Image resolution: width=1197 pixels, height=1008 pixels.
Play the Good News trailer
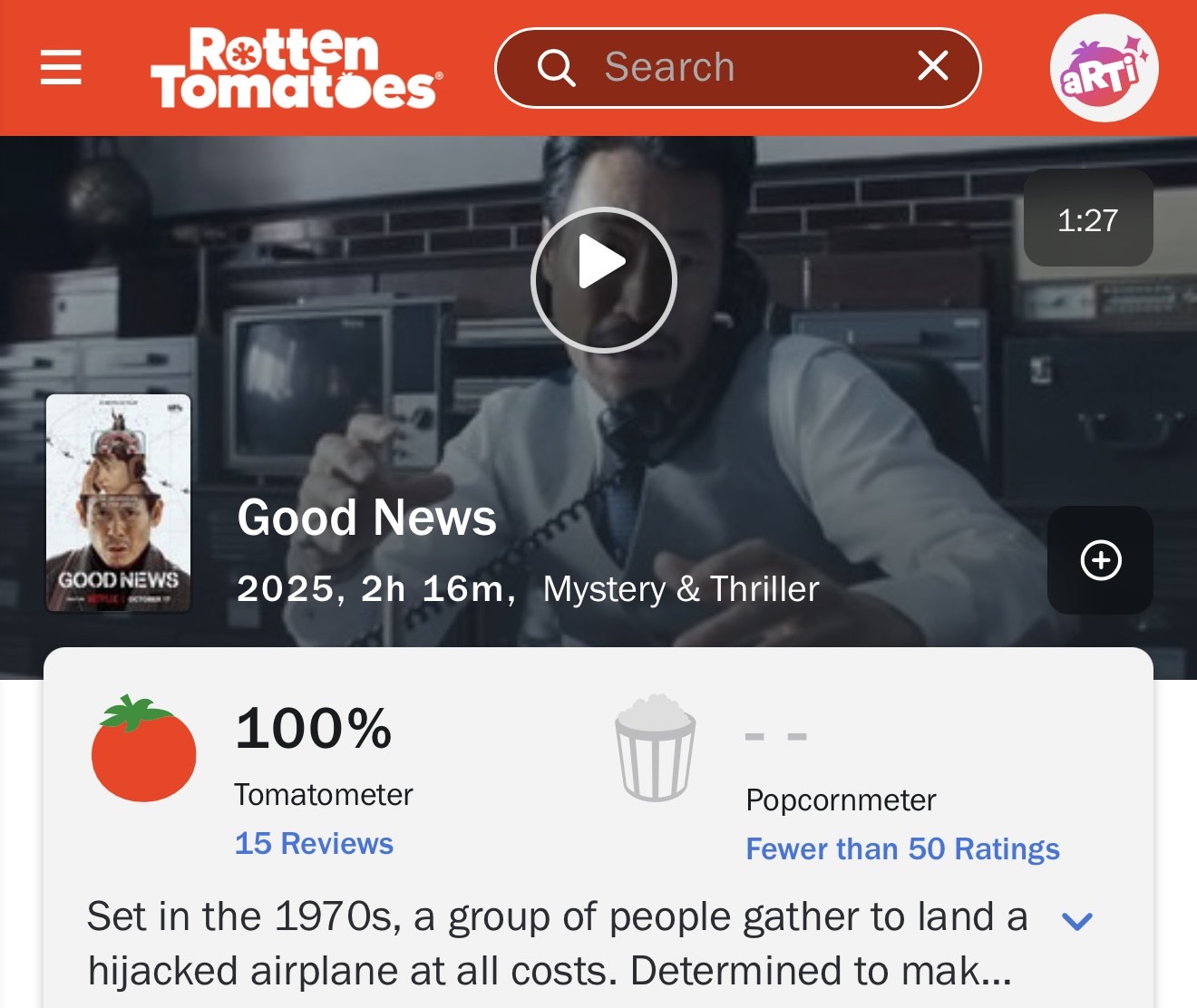click(x=604, y=280)
